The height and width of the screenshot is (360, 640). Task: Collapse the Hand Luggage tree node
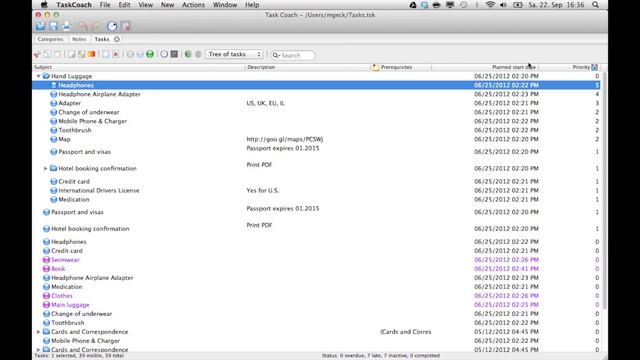click(38, 76)
